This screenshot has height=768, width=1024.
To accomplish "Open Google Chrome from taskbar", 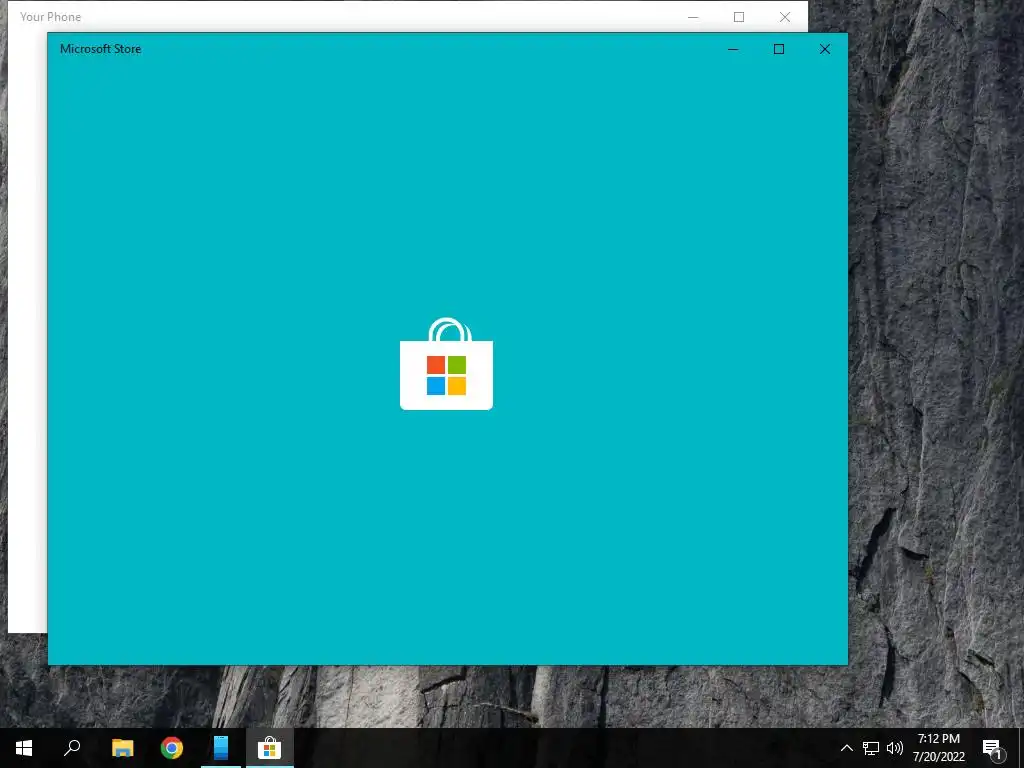I will point(172,748).
